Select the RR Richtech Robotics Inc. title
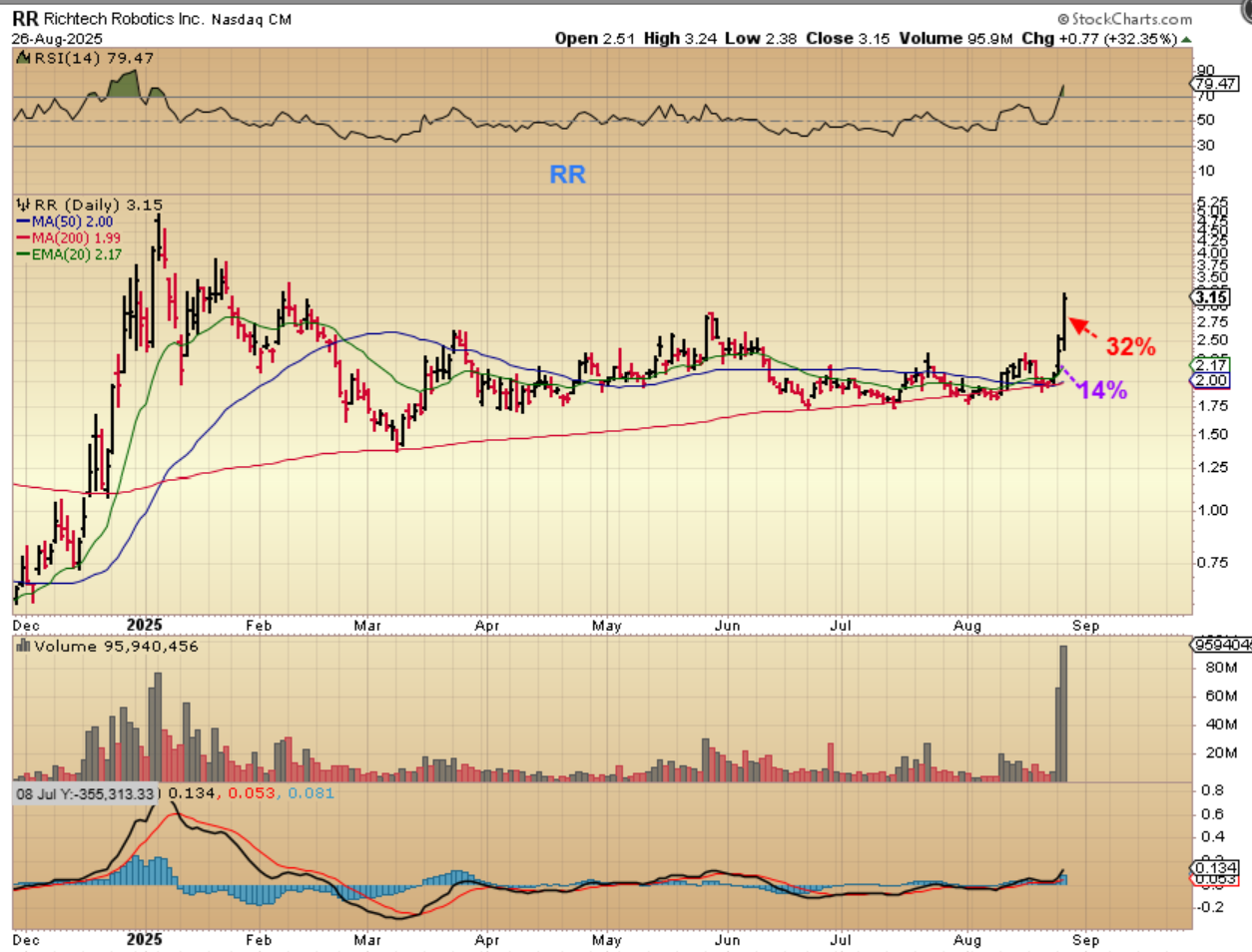 108,19
